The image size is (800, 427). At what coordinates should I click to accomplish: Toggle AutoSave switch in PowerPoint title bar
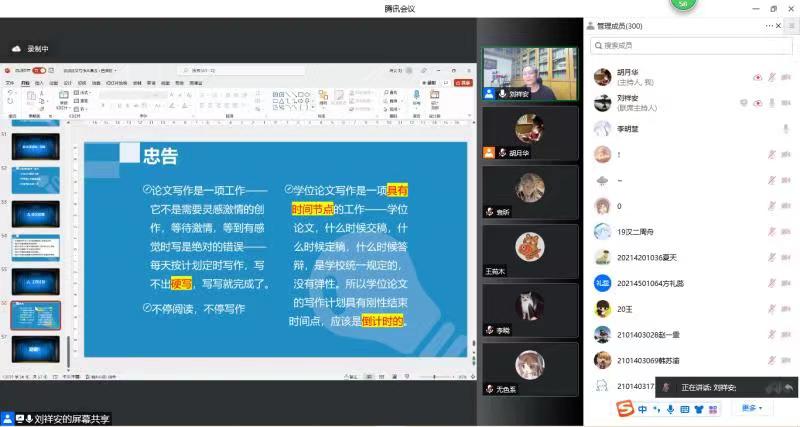point(38,71)
